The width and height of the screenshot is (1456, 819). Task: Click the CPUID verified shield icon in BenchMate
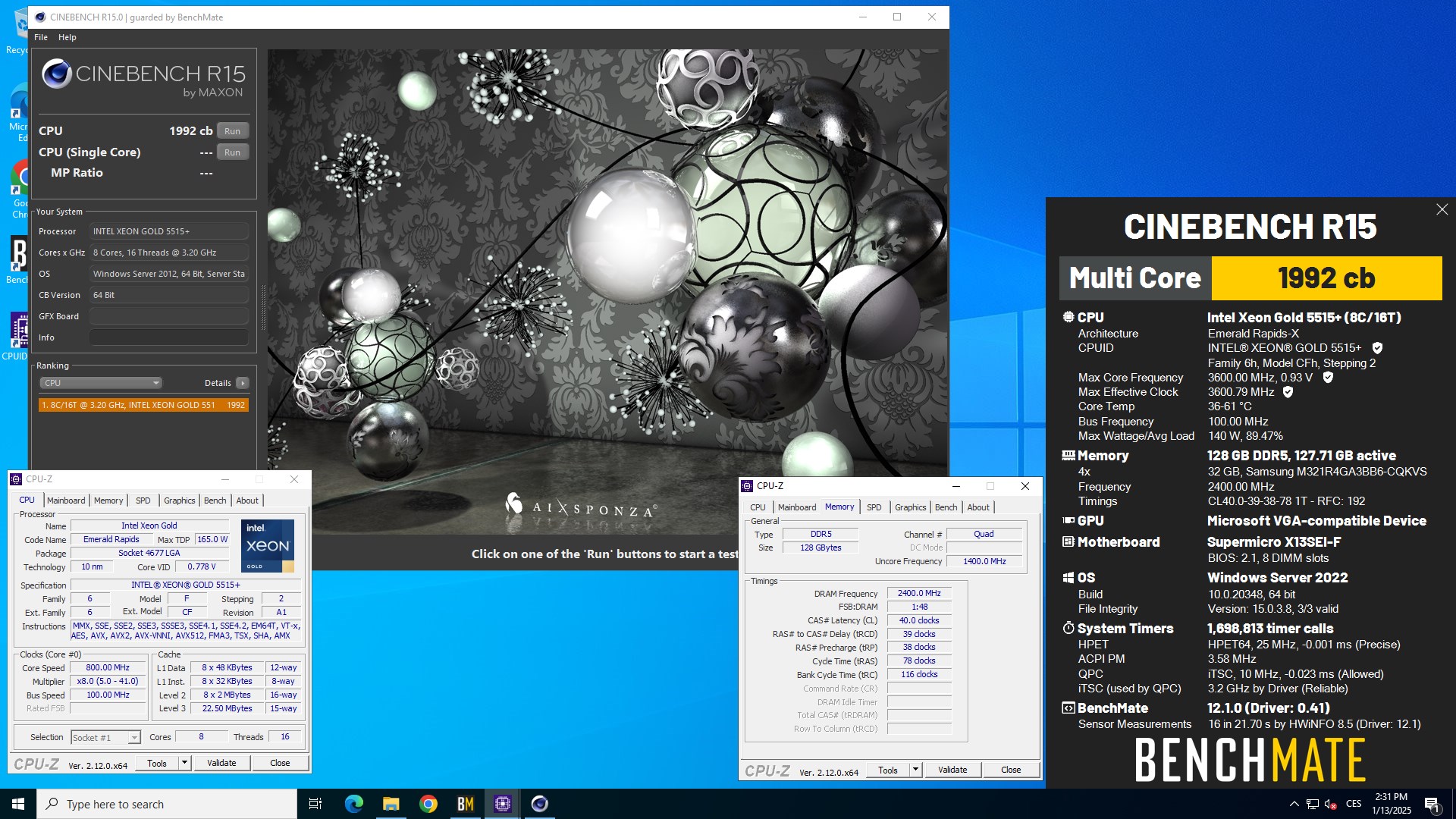coord(1377,348)
